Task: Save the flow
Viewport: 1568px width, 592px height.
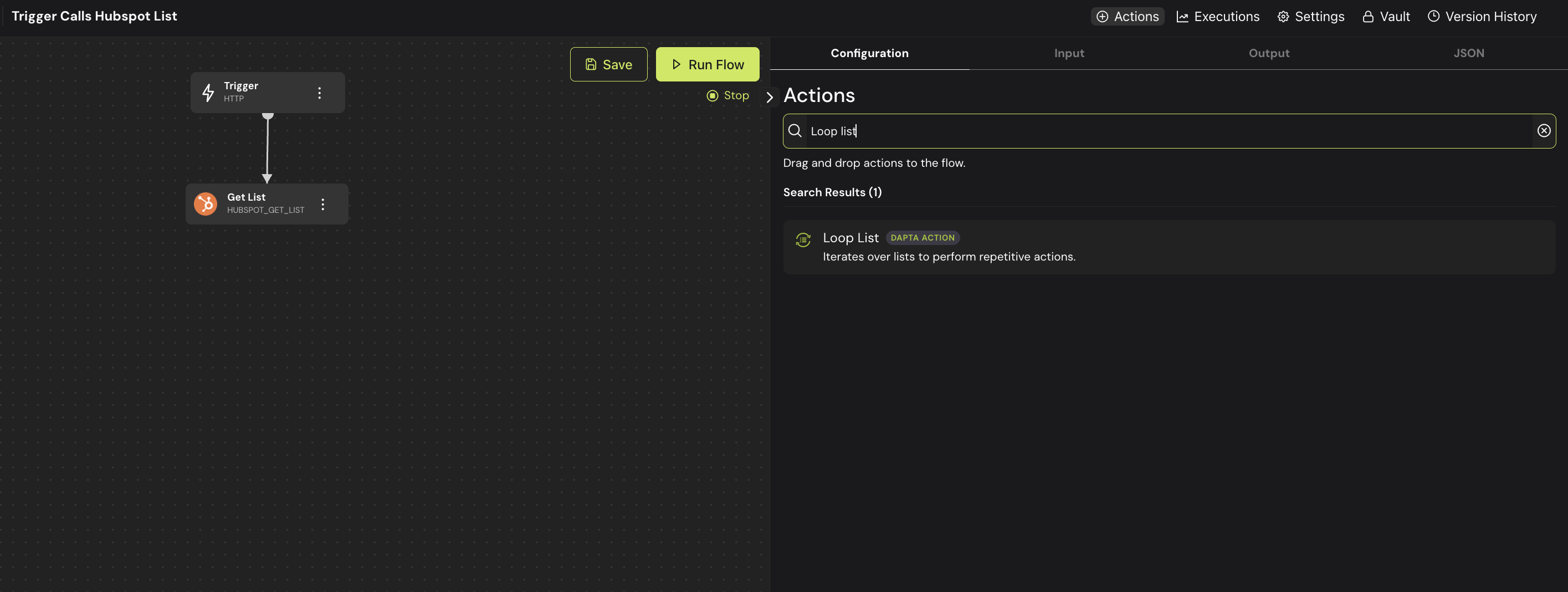Action: 608,64
